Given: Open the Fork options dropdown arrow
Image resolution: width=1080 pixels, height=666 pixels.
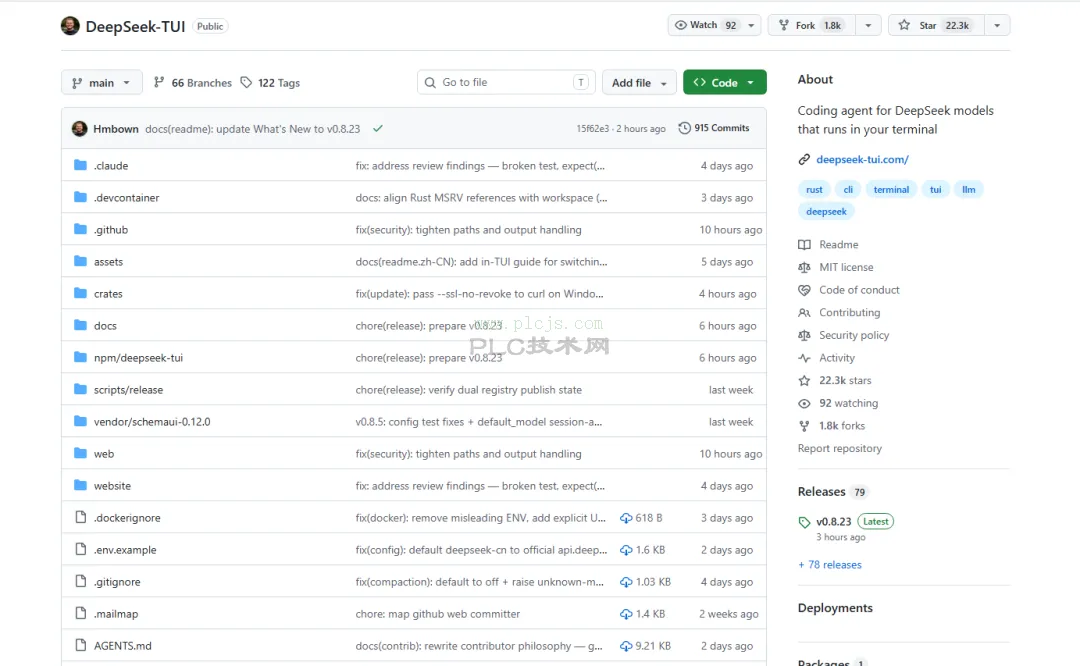Looking at the screenshot, I should pos(868,25).
